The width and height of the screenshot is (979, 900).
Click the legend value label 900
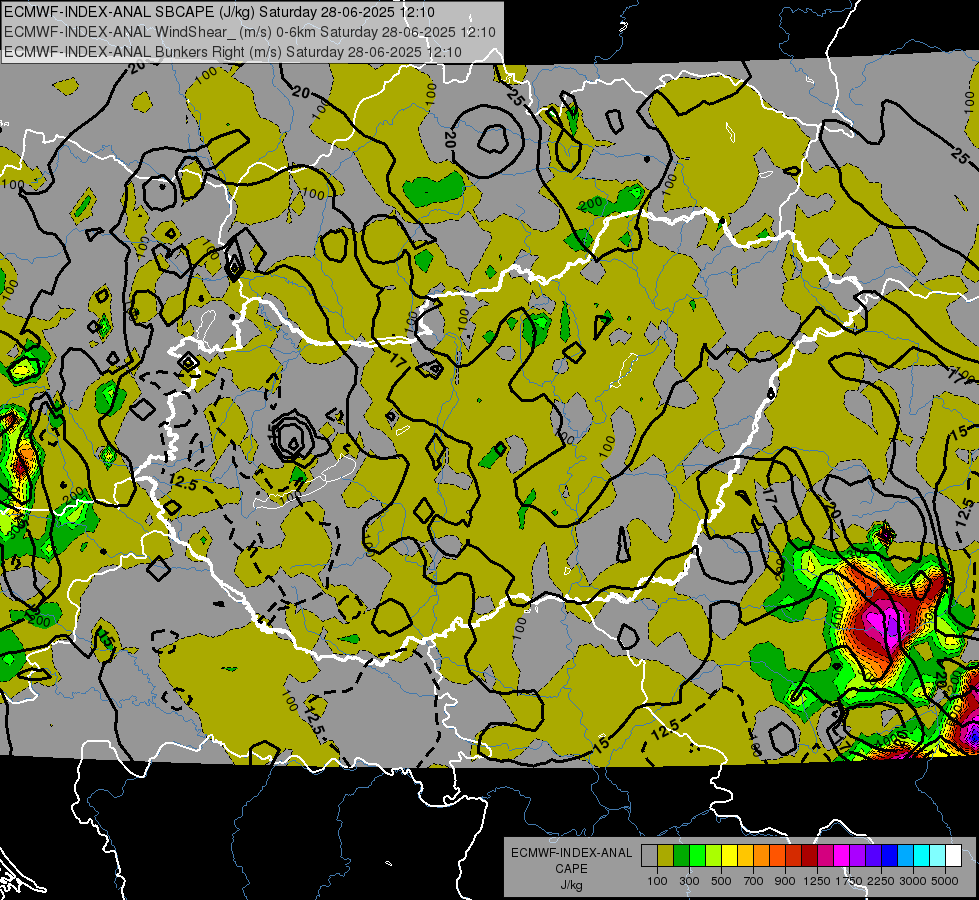click(x=785, y=881)
